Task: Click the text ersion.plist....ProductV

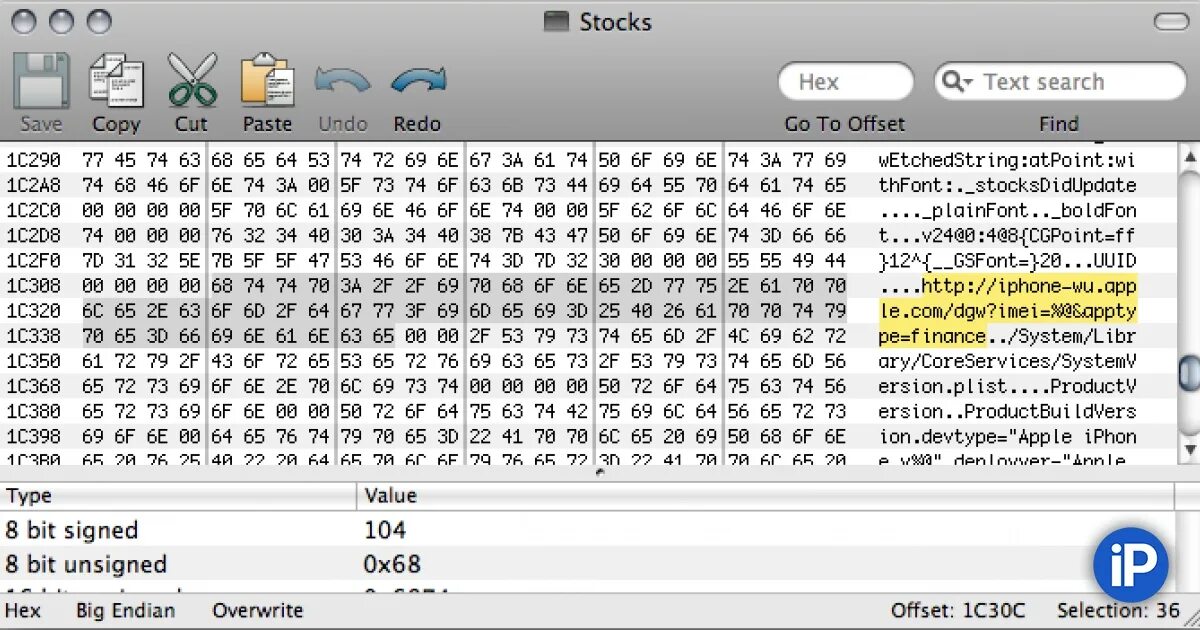Action: [x=1008, y=386]
